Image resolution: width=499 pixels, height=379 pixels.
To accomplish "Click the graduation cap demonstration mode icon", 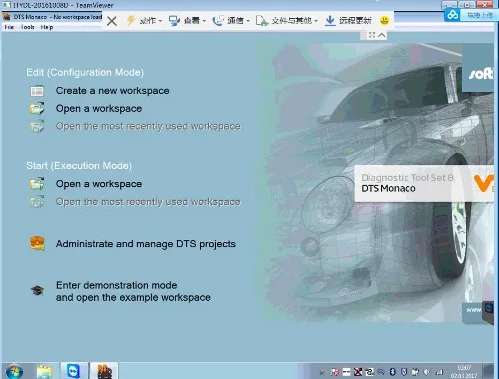I will [37, 290].
